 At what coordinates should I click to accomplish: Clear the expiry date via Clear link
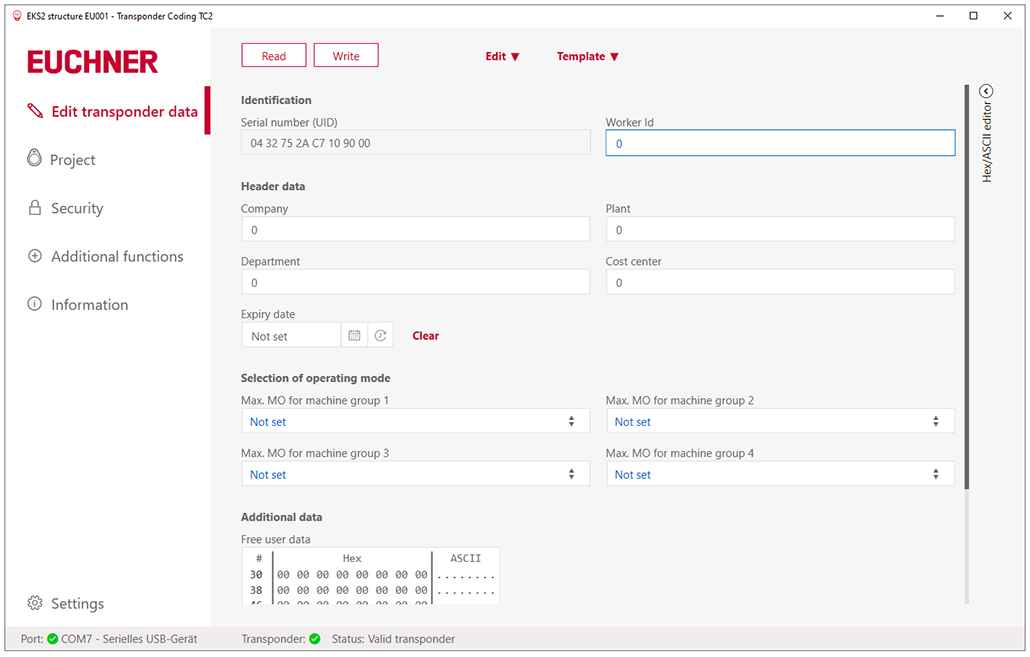[x=425, y=336]
